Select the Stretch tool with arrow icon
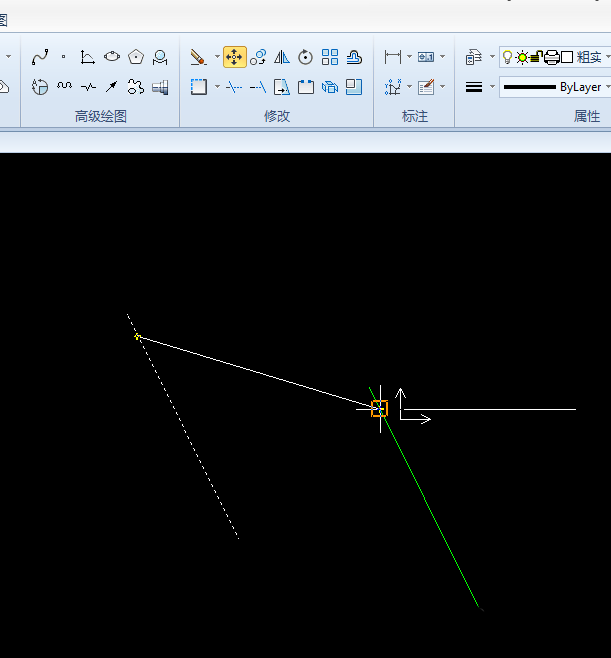The image size is (611, 658). [282, 87]
